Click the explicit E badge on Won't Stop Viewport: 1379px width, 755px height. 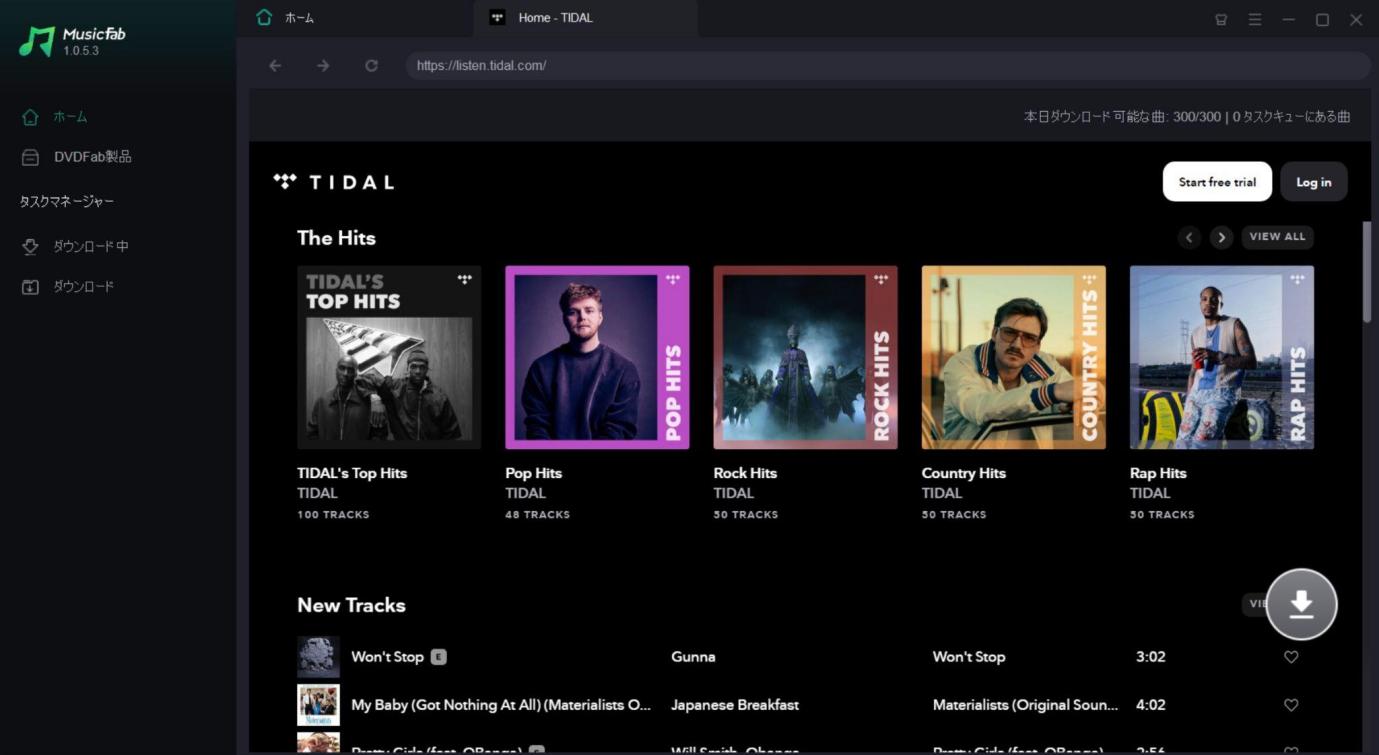(x=439, y=657)
